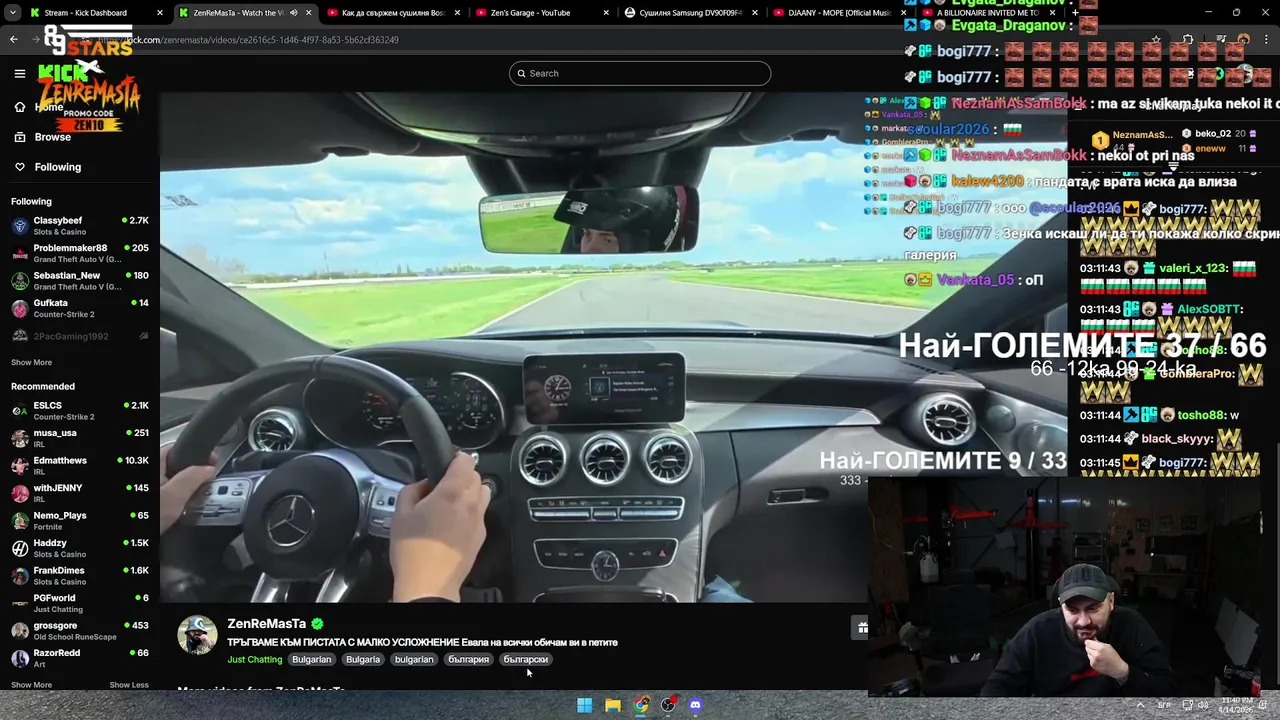Click the gift subs icon
This screenshot has width=1280, height=720.
click(862, 628)
